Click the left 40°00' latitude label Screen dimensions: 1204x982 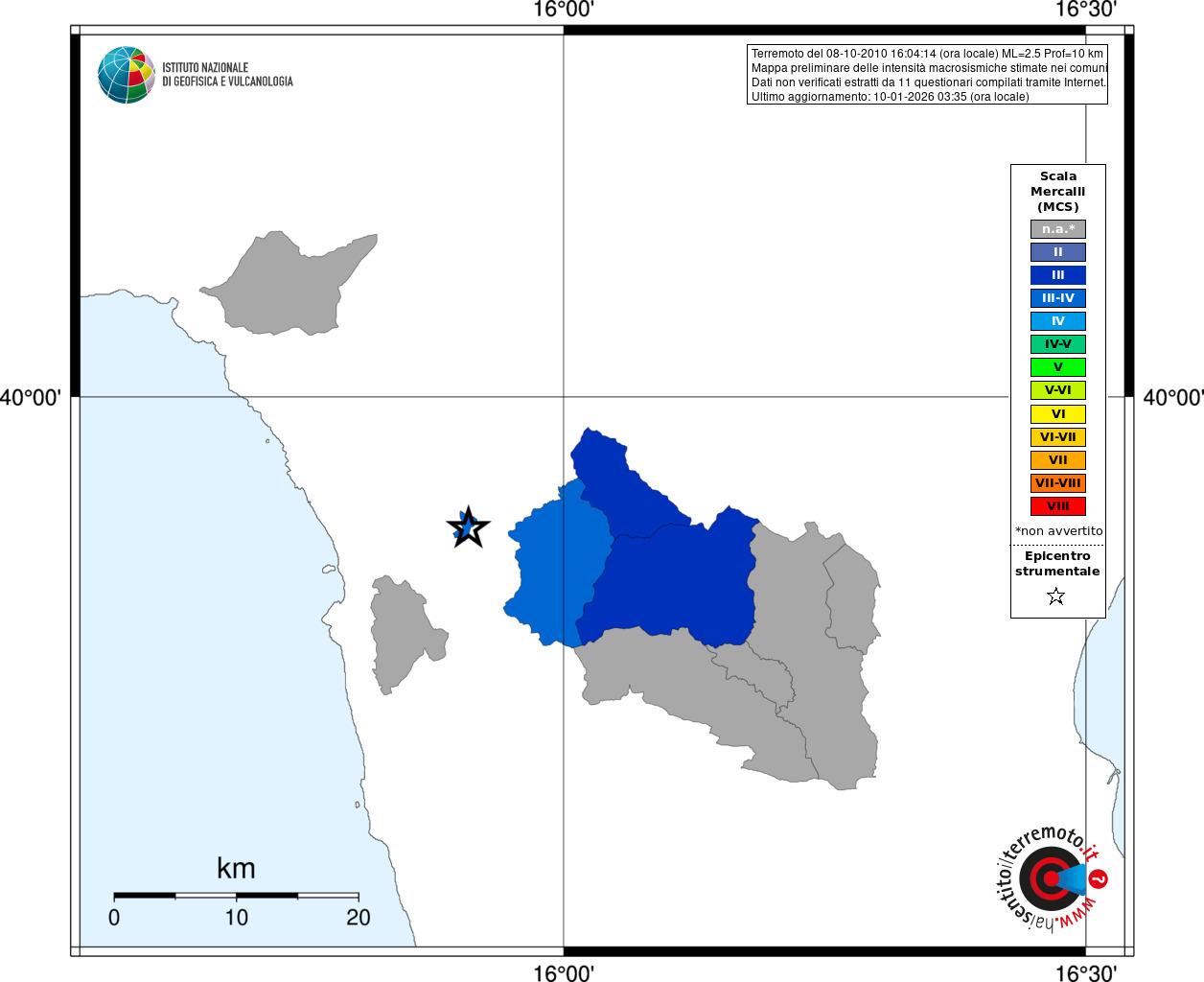(31, 397)
